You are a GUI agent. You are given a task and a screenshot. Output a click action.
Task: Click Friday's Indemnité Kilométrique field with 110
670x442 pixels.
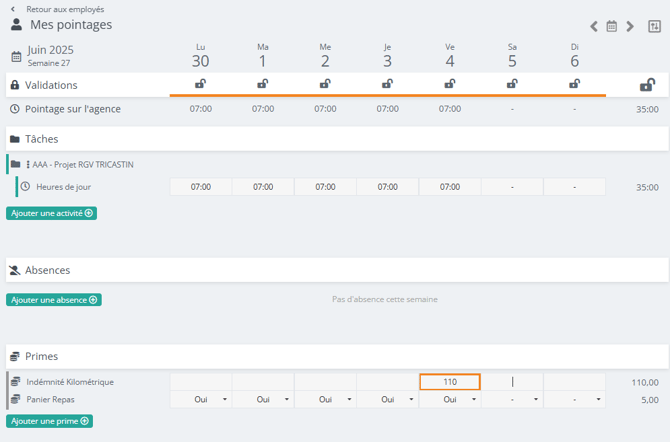point(450,382)
